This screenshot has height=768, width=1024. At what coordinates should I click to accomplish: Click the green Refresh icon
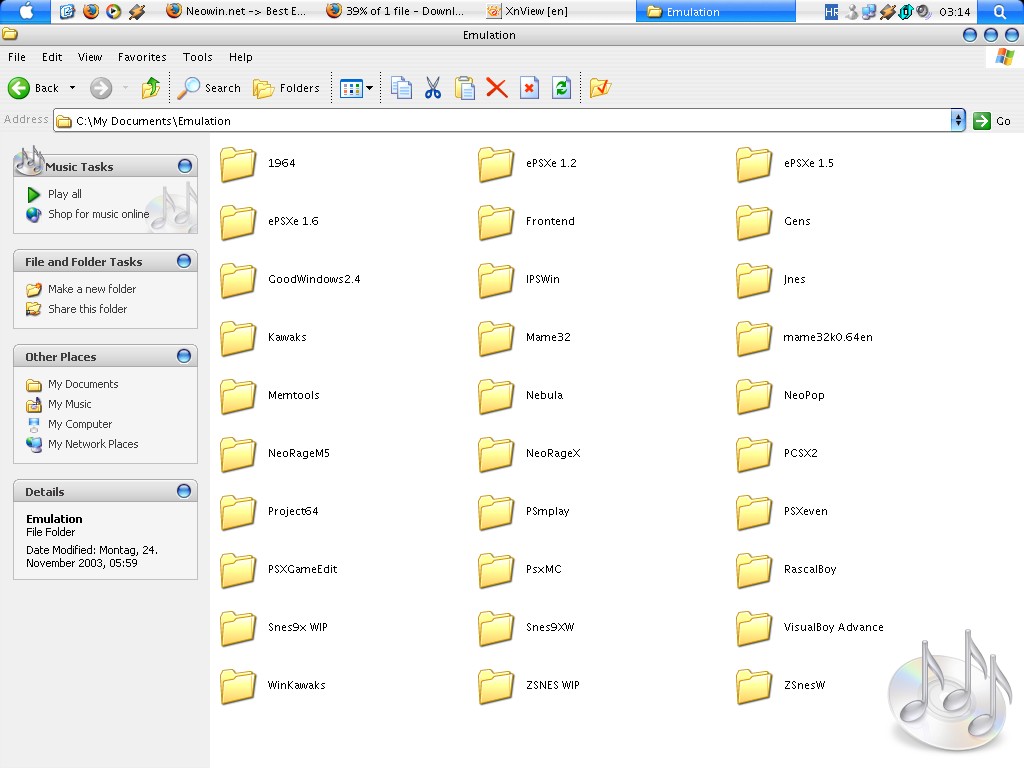pyautogui.click(x=561, y=88)
